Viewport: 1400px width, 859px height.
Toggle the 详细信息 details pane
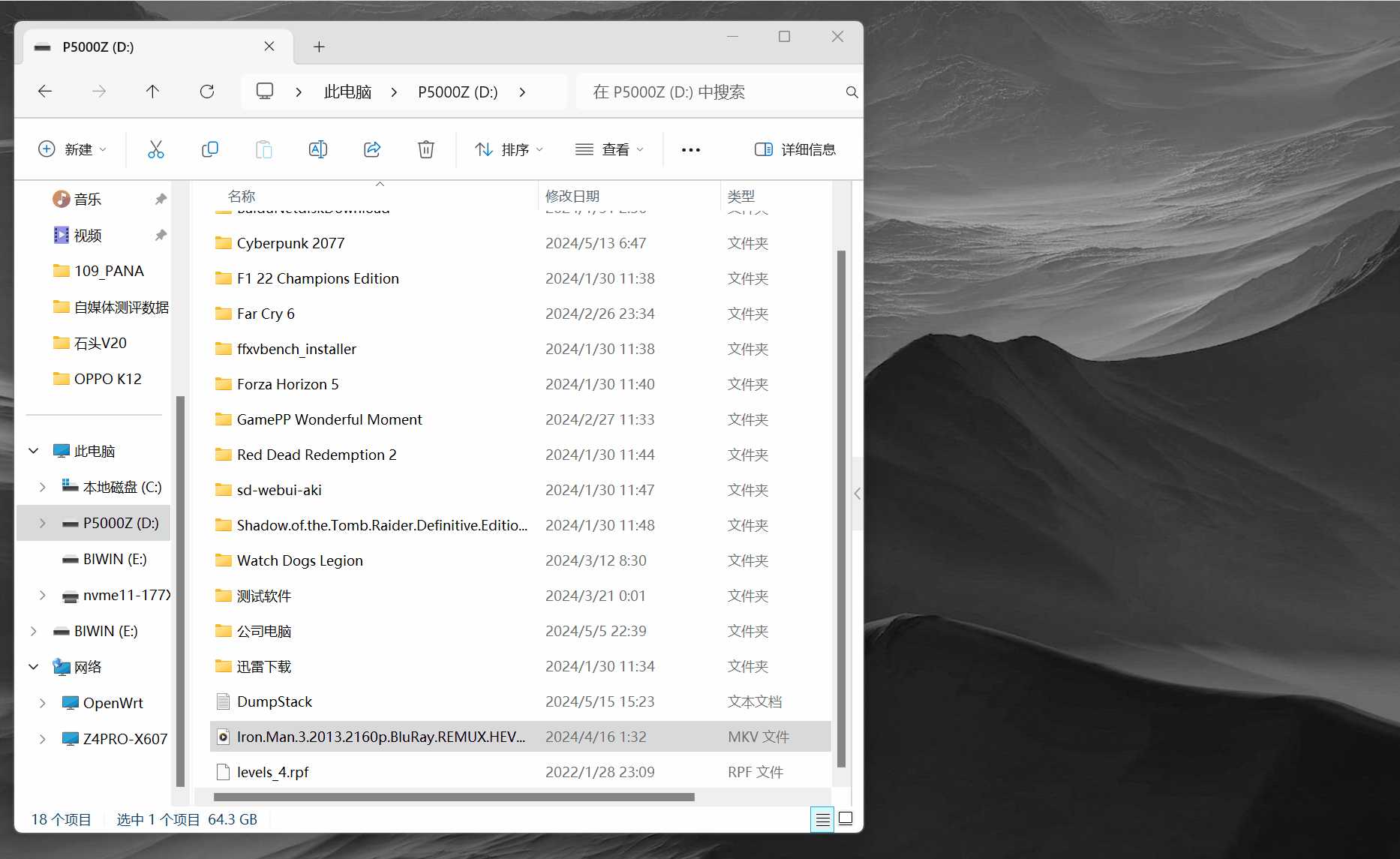point(795,149)
